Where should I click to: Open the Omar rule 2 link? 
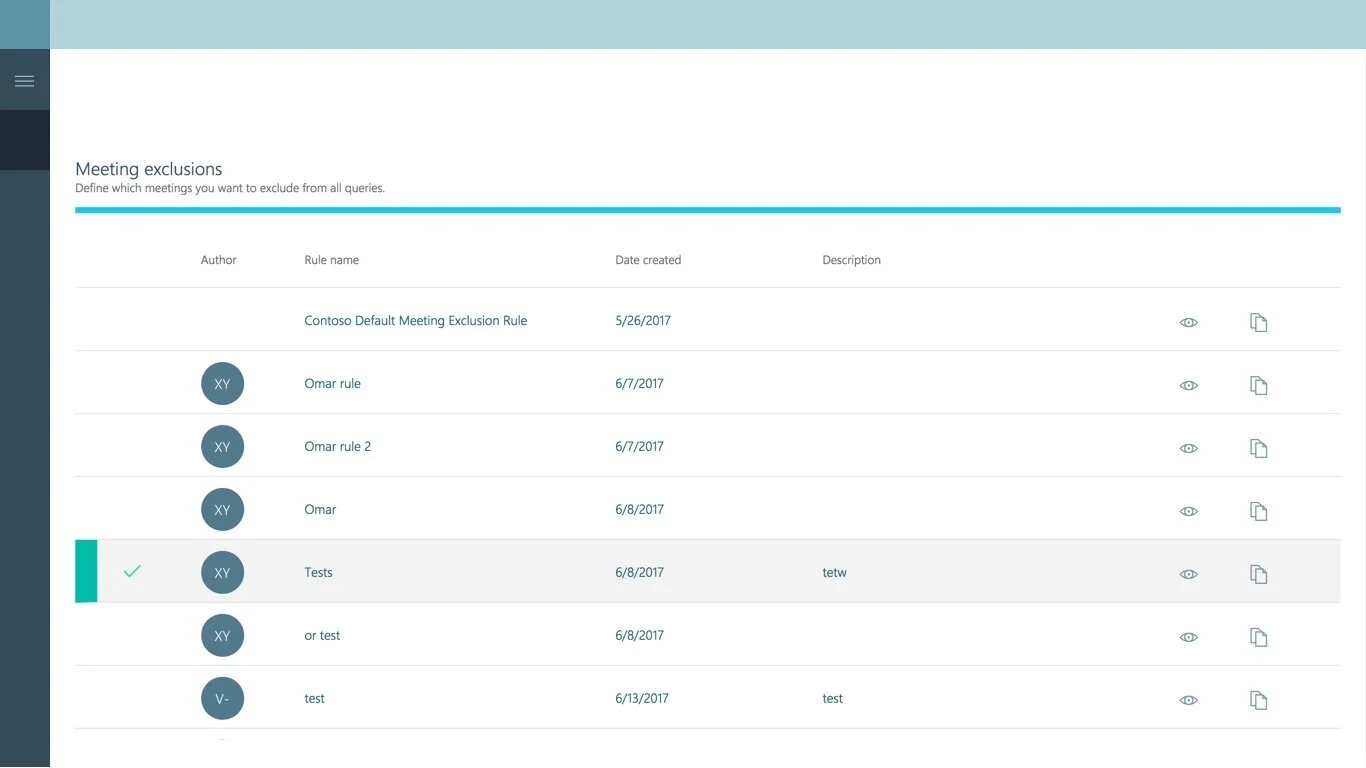coord(338,446)
